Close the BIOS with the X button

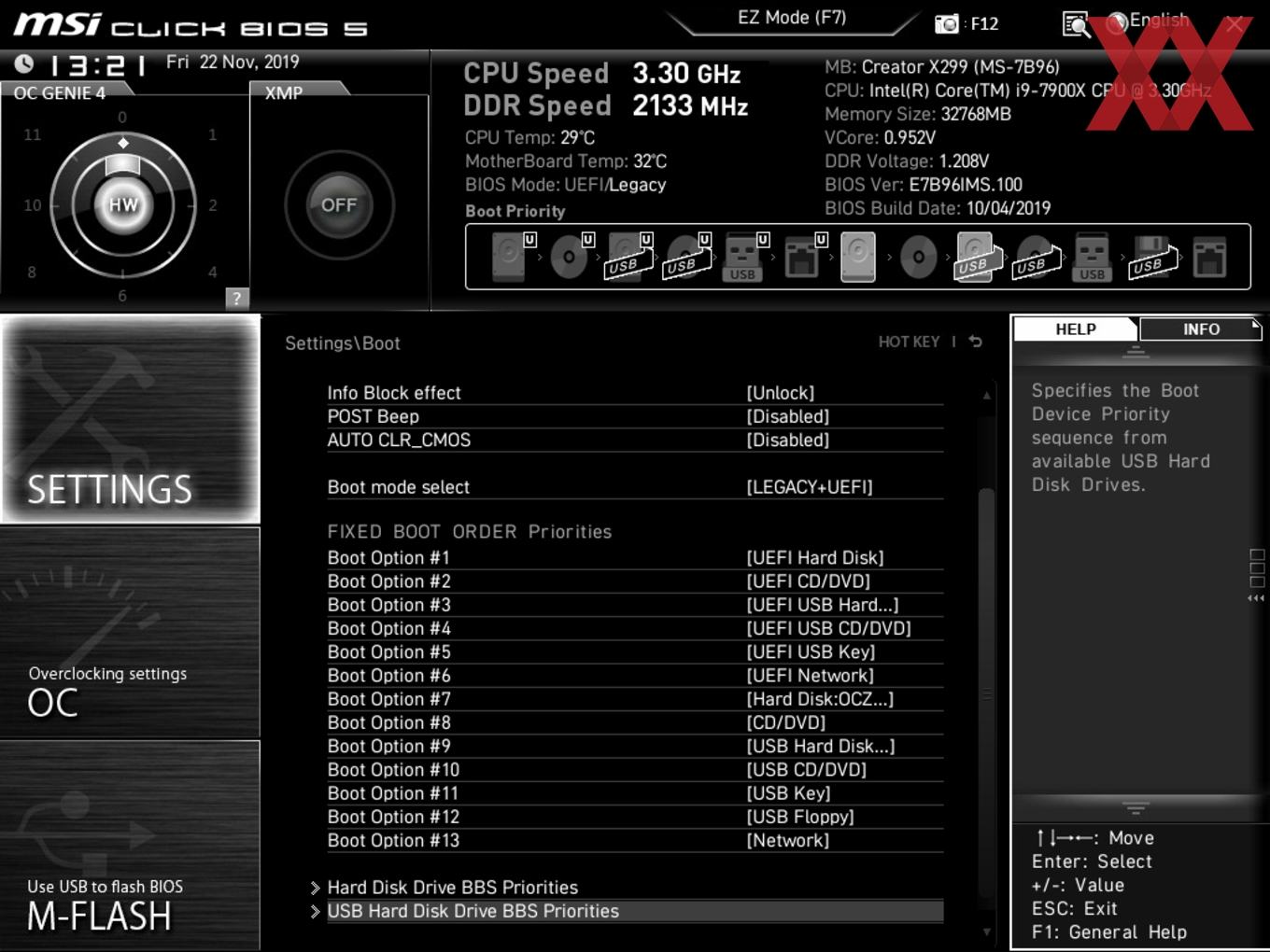pos(1235,24)
